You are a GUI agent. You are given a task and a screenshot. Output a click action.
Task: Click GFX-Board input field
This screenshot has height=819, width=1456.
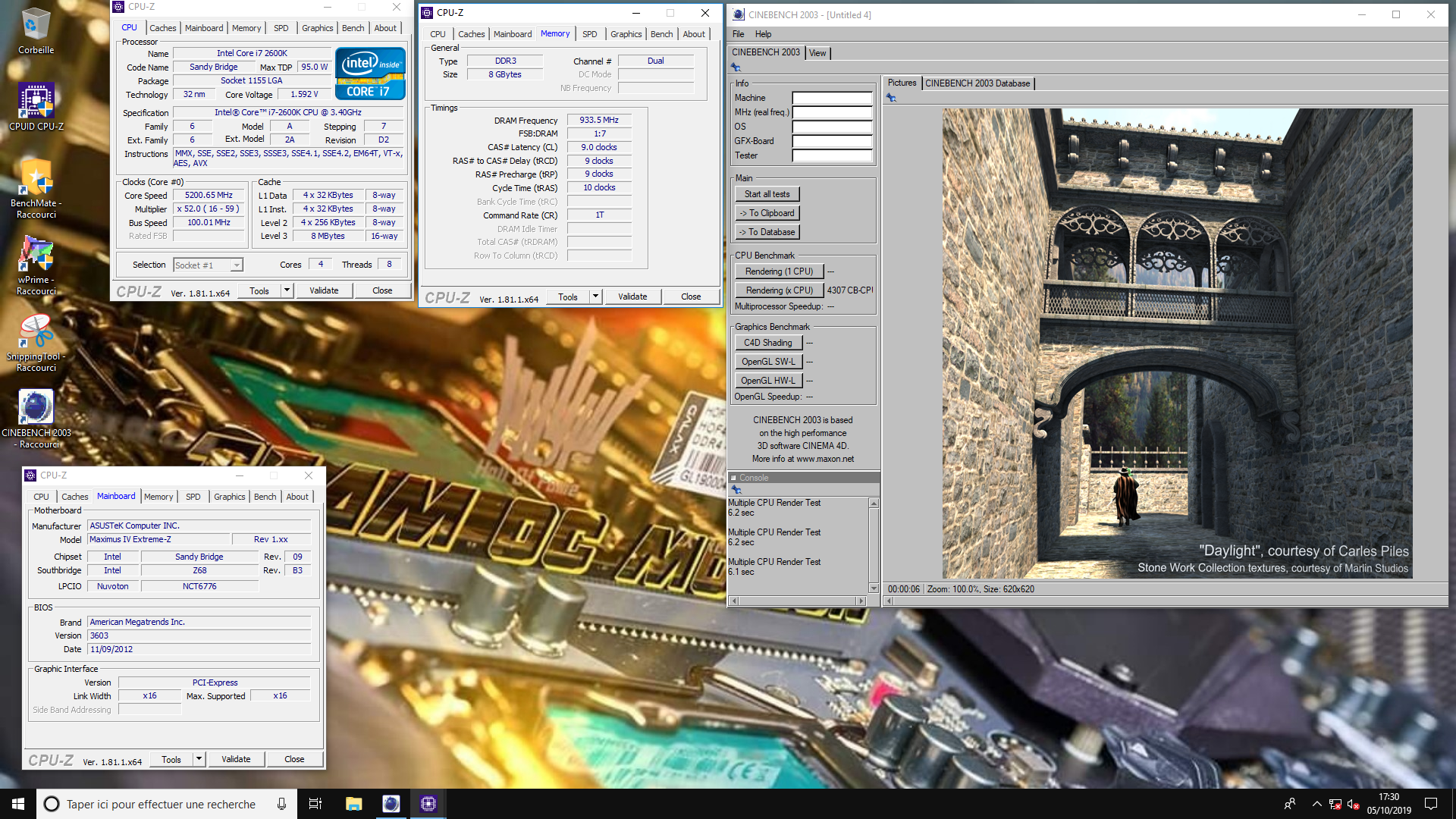(x=832, y=141)
